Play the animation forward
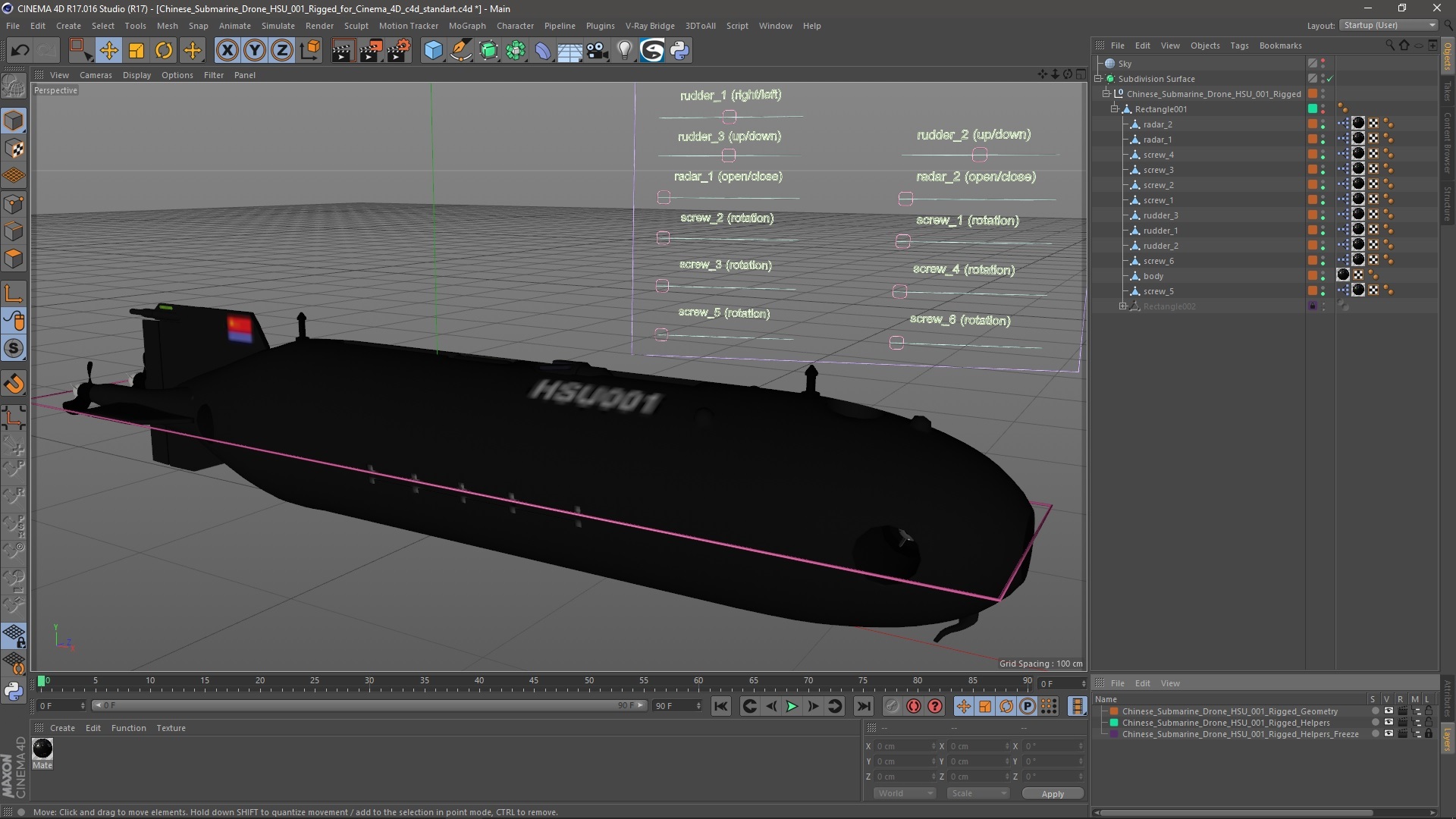Viewport: 1456px width, 819px height. (x=791, y=706)
